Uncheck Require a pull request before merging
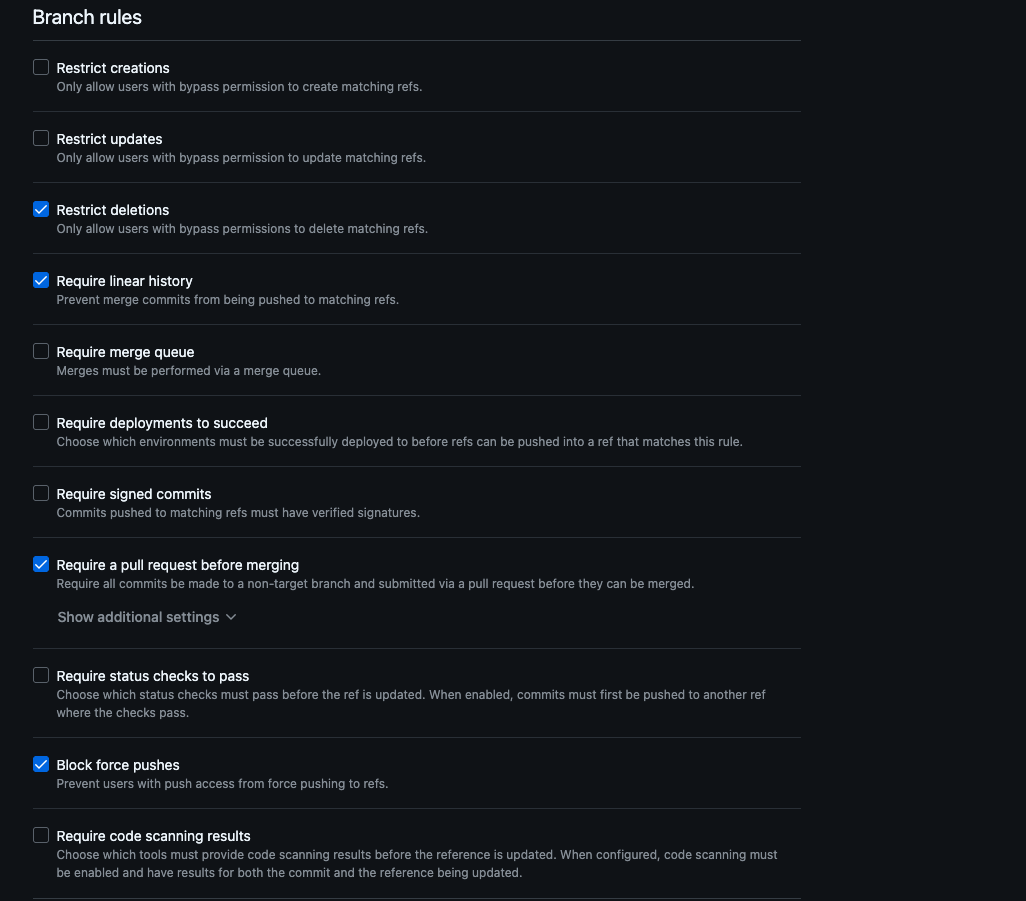 click(x=41, y=564)
